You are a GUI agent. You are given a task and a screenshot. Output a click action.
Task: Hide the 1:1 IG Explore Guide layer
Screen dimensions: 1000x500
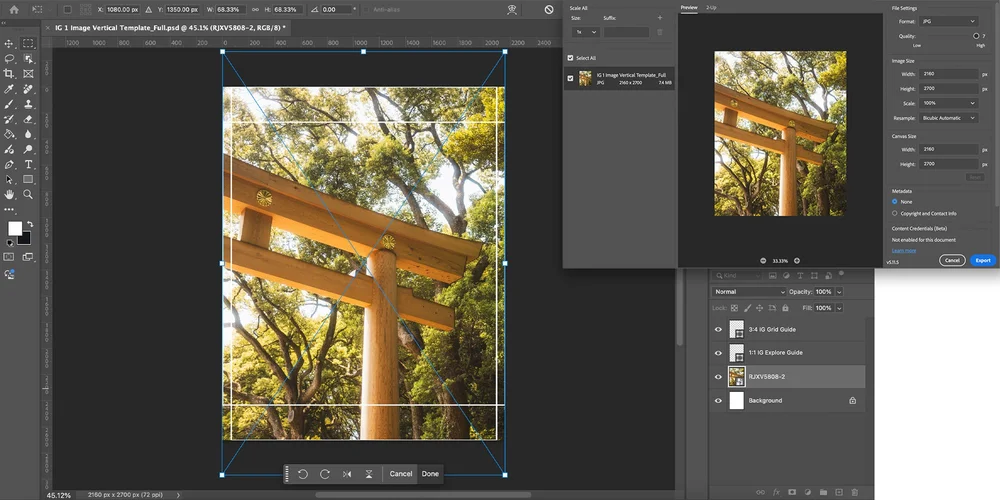pos(718,353)
